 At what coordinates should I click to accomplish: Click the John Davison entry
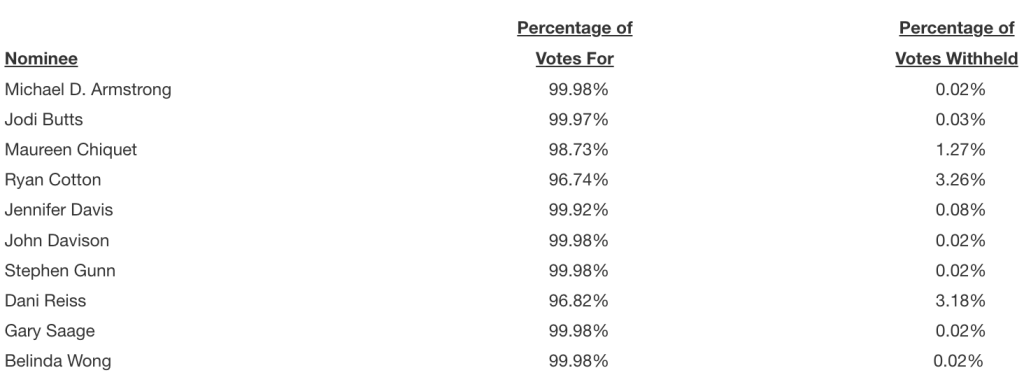[x=57, y=240]
